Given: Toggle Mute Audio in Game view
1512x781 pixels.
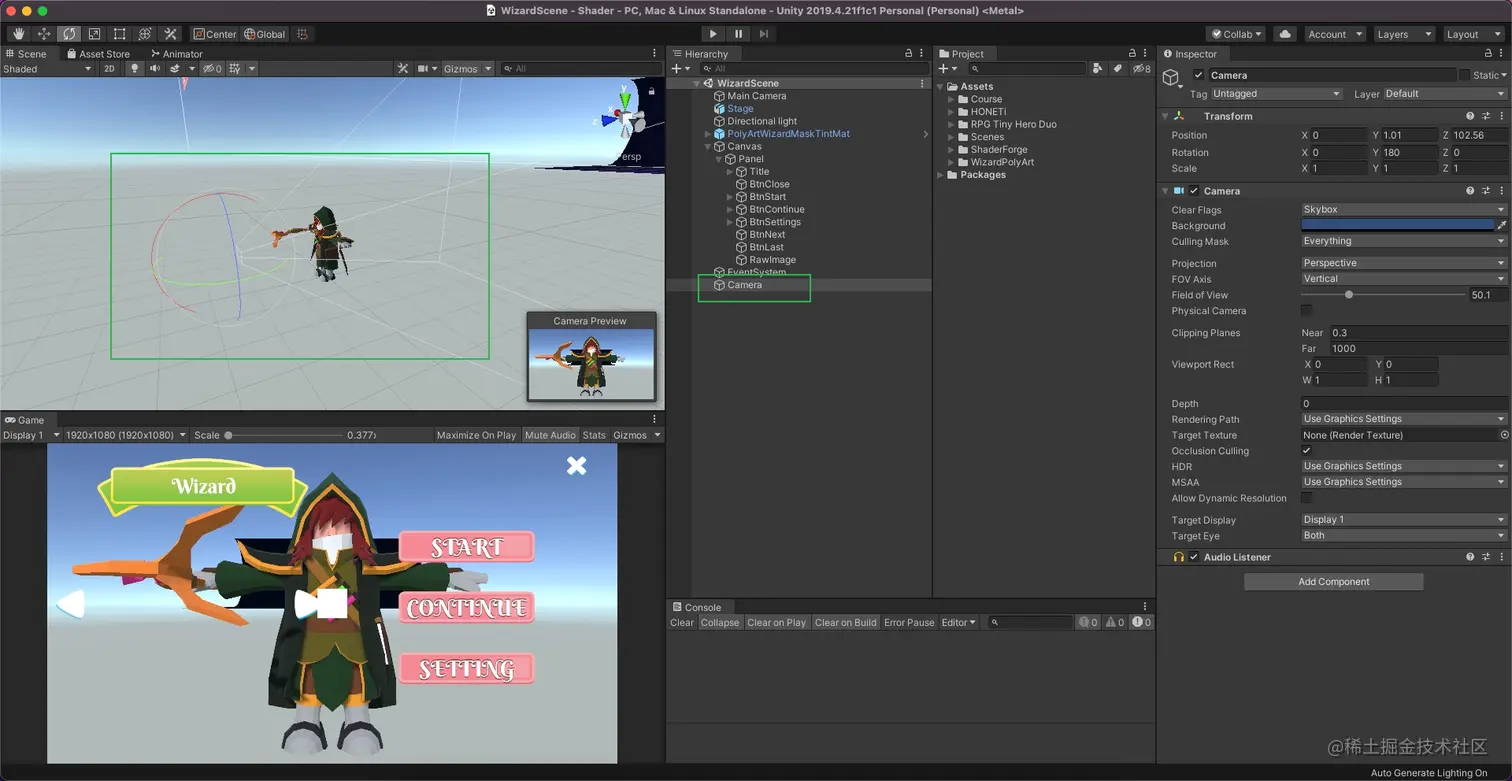Looking at the screenshot, I should pos(550,435).
